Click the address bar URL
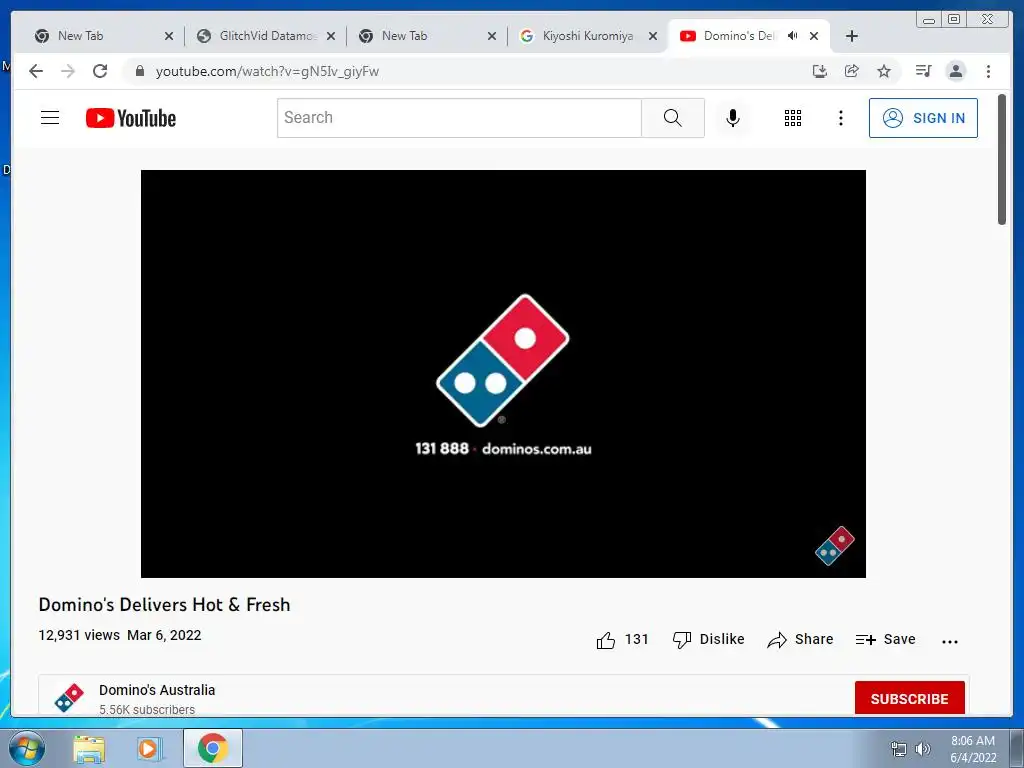Image resolution: width=1024 pixels, height=768 pixels. 267,71
